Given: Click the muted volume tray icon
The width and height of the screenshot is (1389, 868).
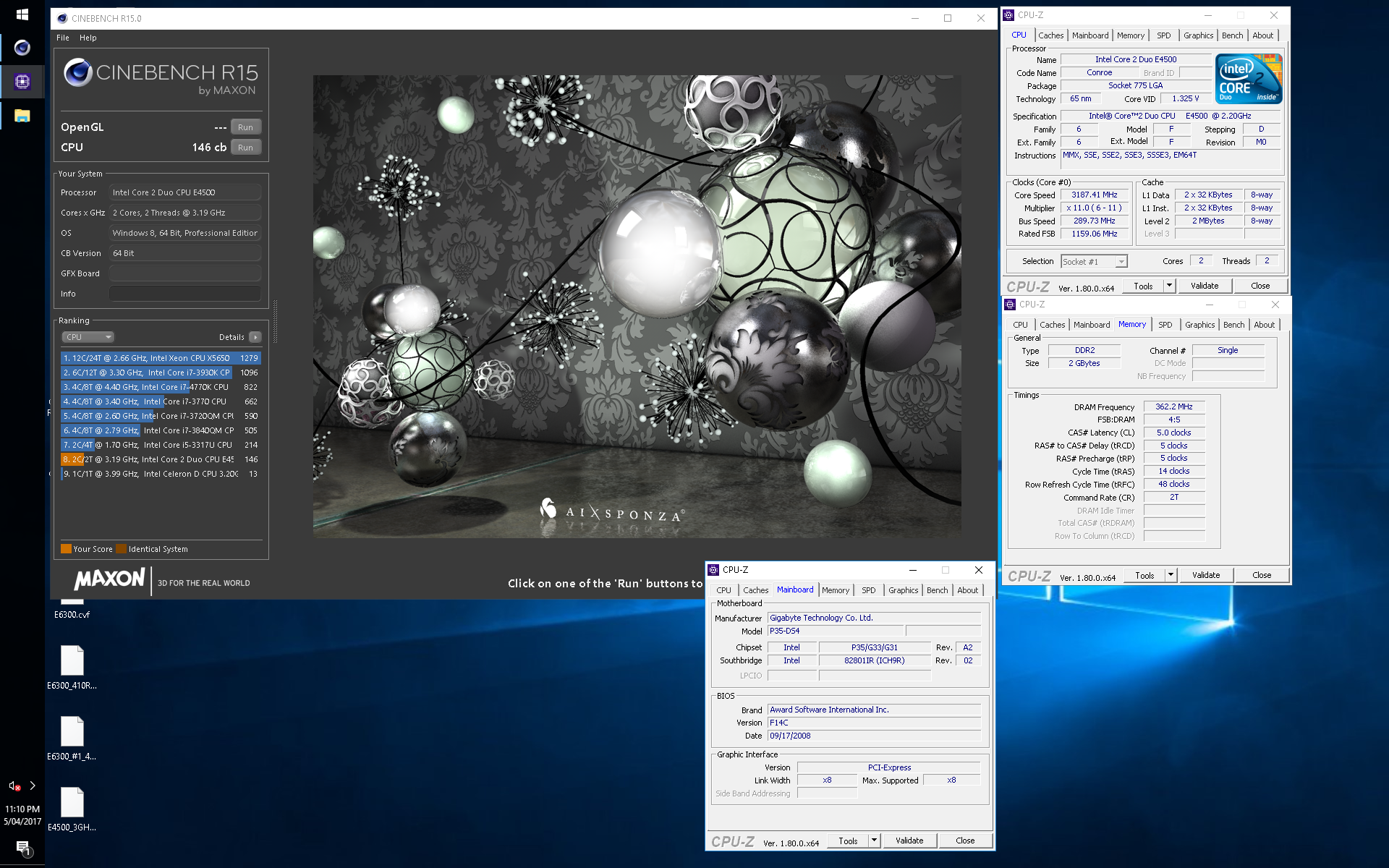Looking at the screenshot, I should (14, 786).
